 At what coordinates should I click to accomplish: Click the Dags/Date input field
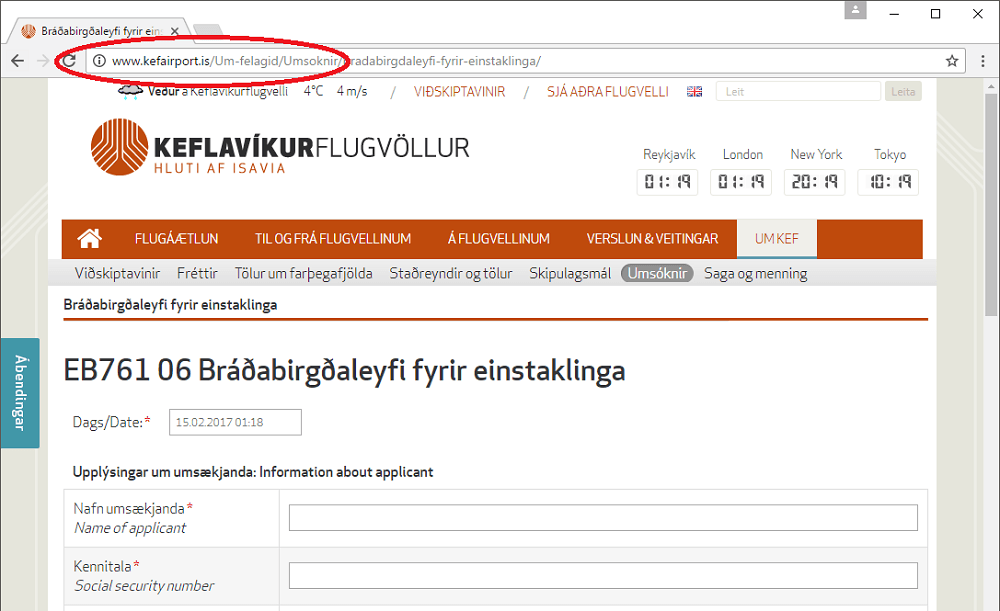pyautogui.click(x=235, y=422)
